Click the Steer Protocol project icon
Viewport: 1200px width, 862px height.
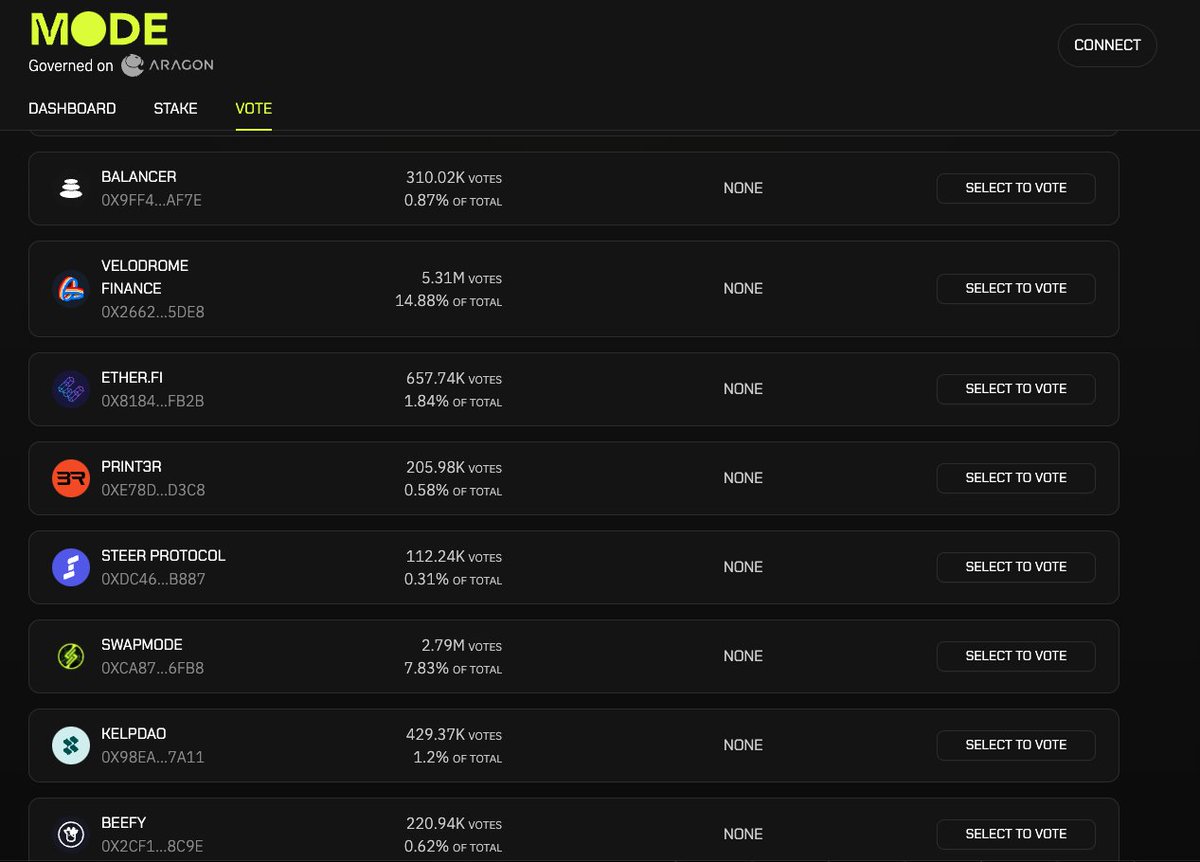71,567
